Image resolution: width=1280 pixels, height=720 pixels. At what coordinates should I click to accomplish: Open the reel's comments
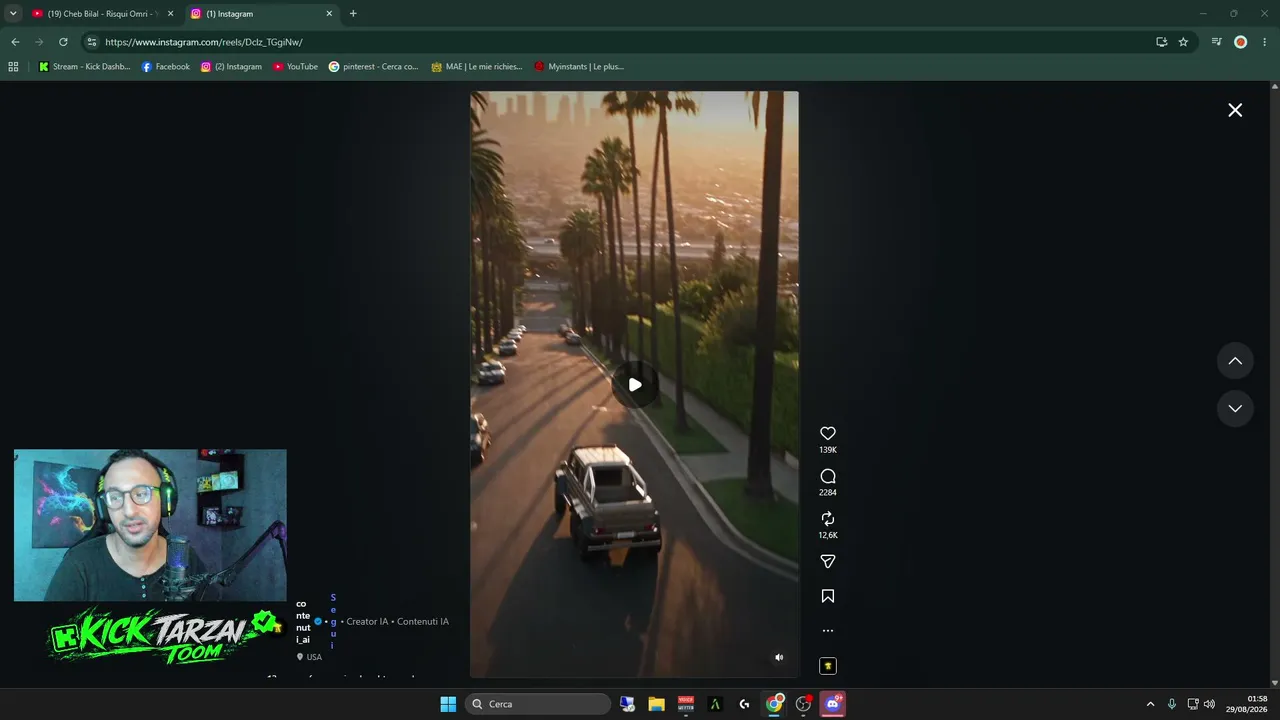(x=828, y=476)
